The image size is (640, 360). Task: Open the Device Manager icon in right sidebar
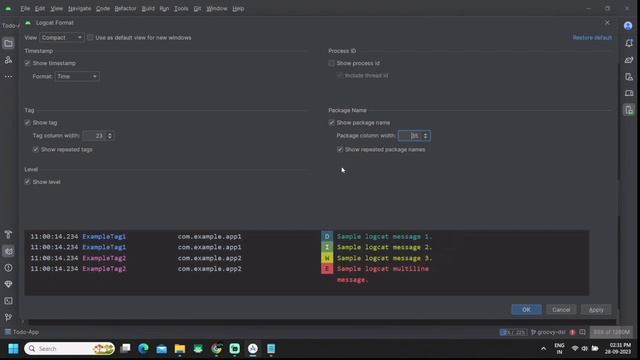[629, 77]
